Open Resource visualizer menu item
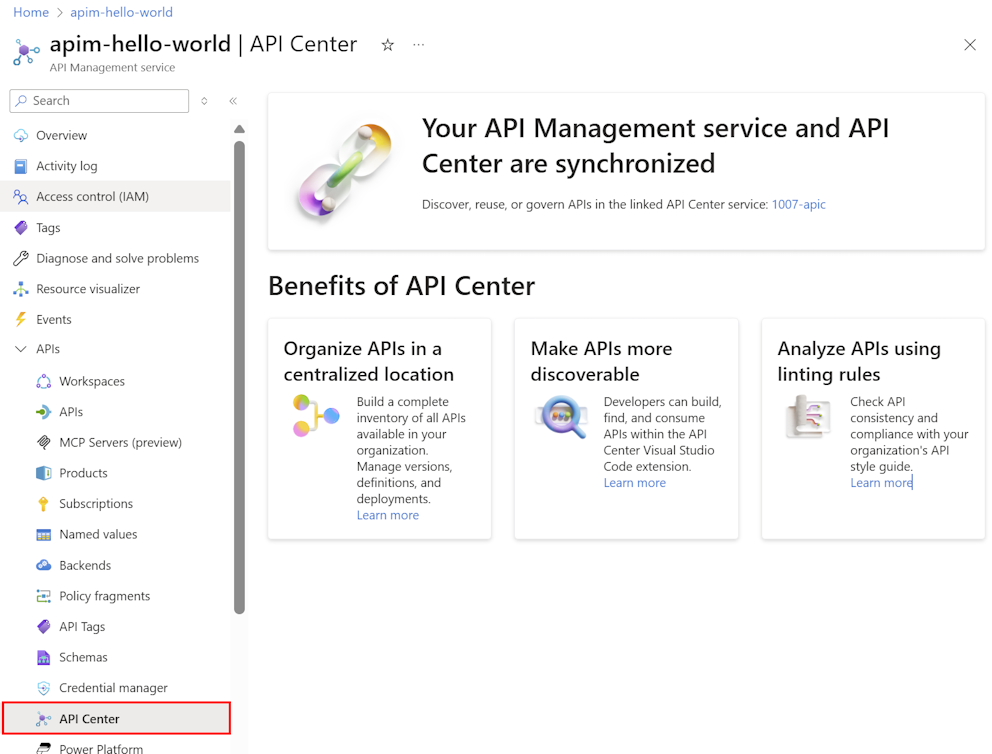992x754 pixels. (x=115, y=288)
